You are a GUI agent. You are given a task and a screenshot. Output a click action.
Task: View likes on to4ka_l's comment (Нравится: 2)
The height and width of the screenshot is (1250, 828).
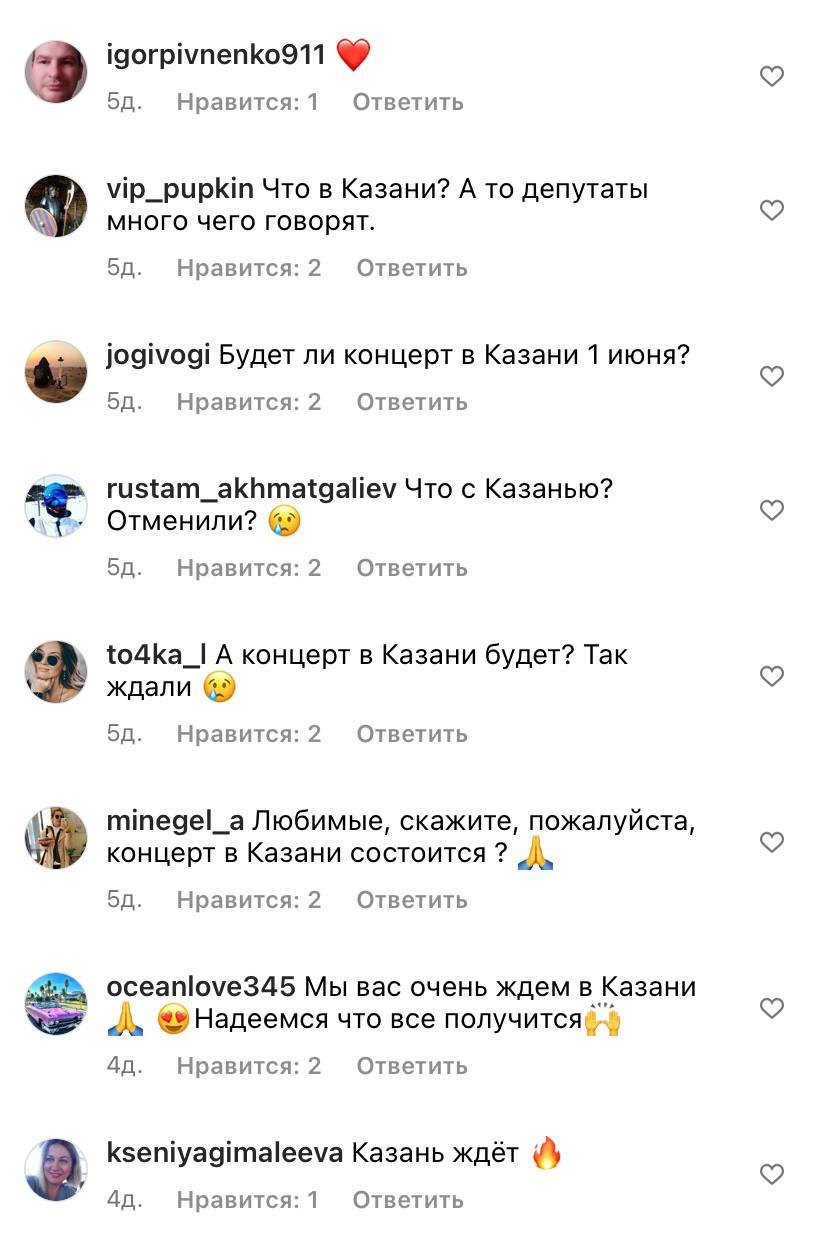[249, 734]
